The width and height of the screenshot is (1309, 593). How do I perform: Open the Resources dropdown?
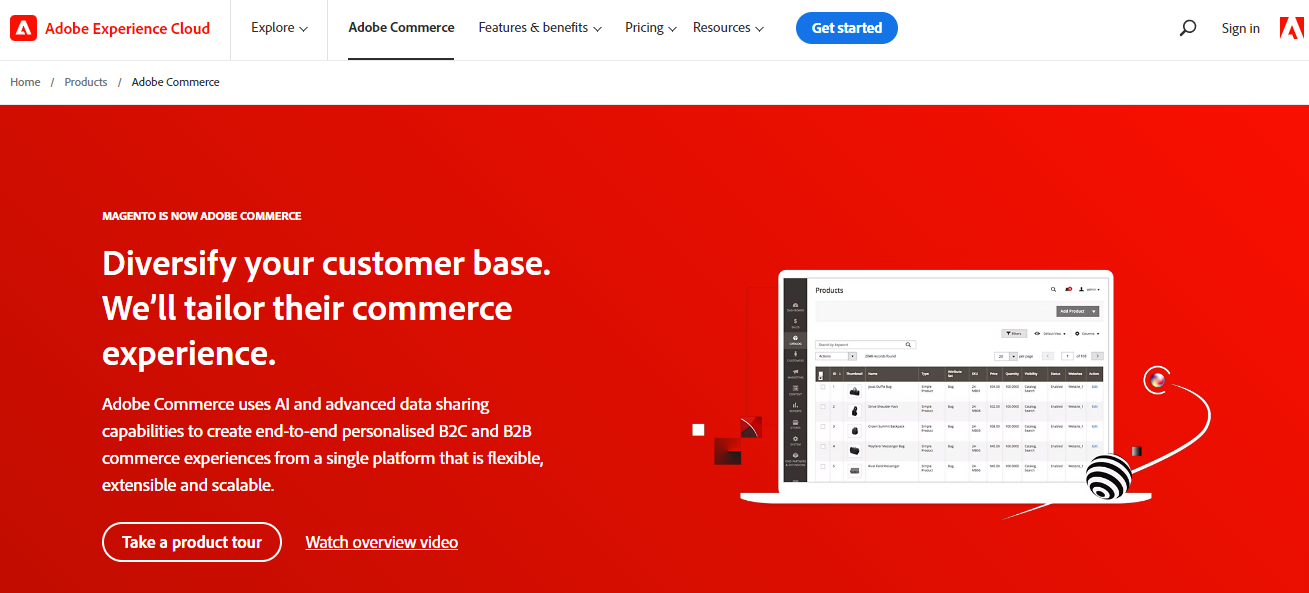728,28
